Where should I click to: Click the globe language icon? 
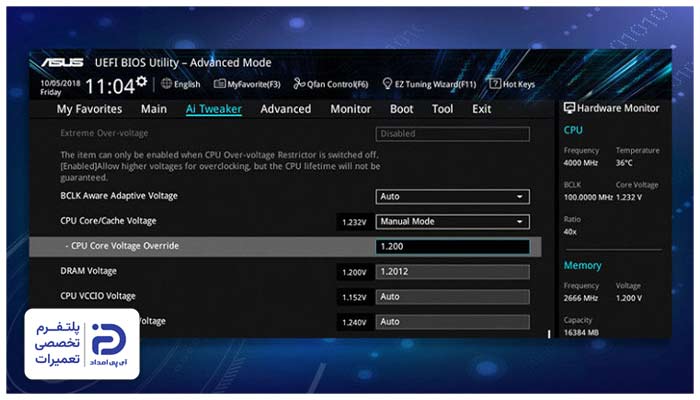pos(167,83)
